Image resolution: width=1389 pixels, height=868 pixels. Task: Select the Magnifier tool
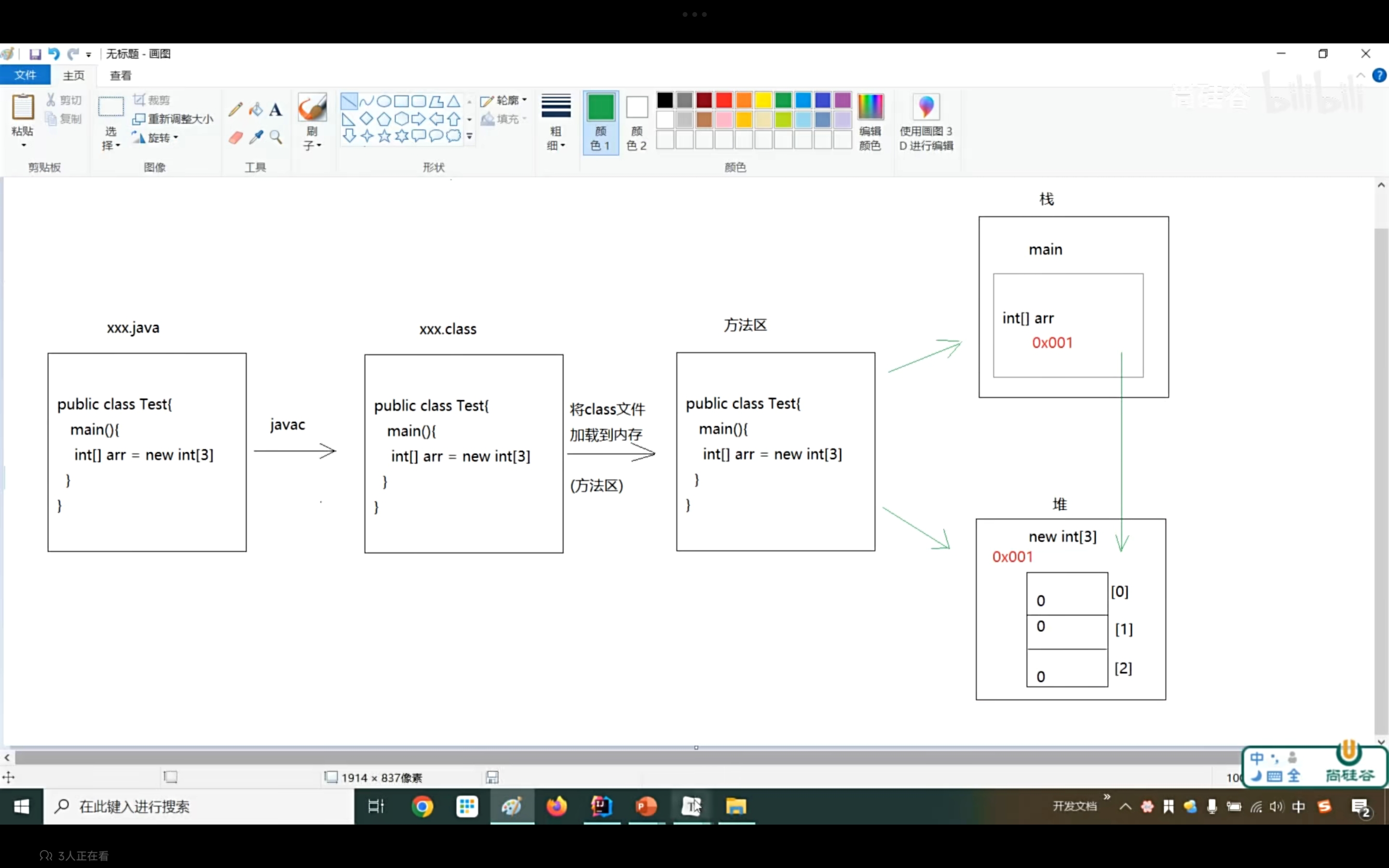[276, 137]
